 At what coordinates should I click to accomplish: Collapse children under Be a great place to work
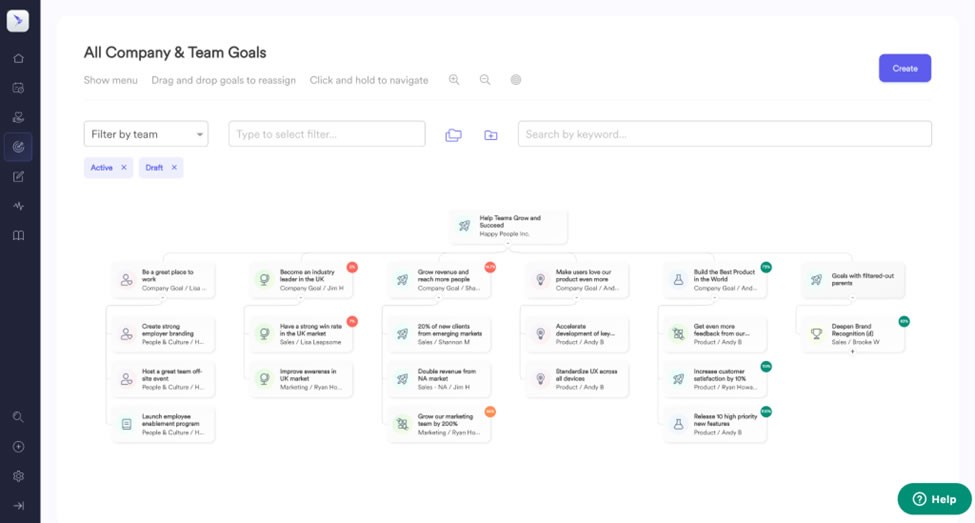point(163,297)
